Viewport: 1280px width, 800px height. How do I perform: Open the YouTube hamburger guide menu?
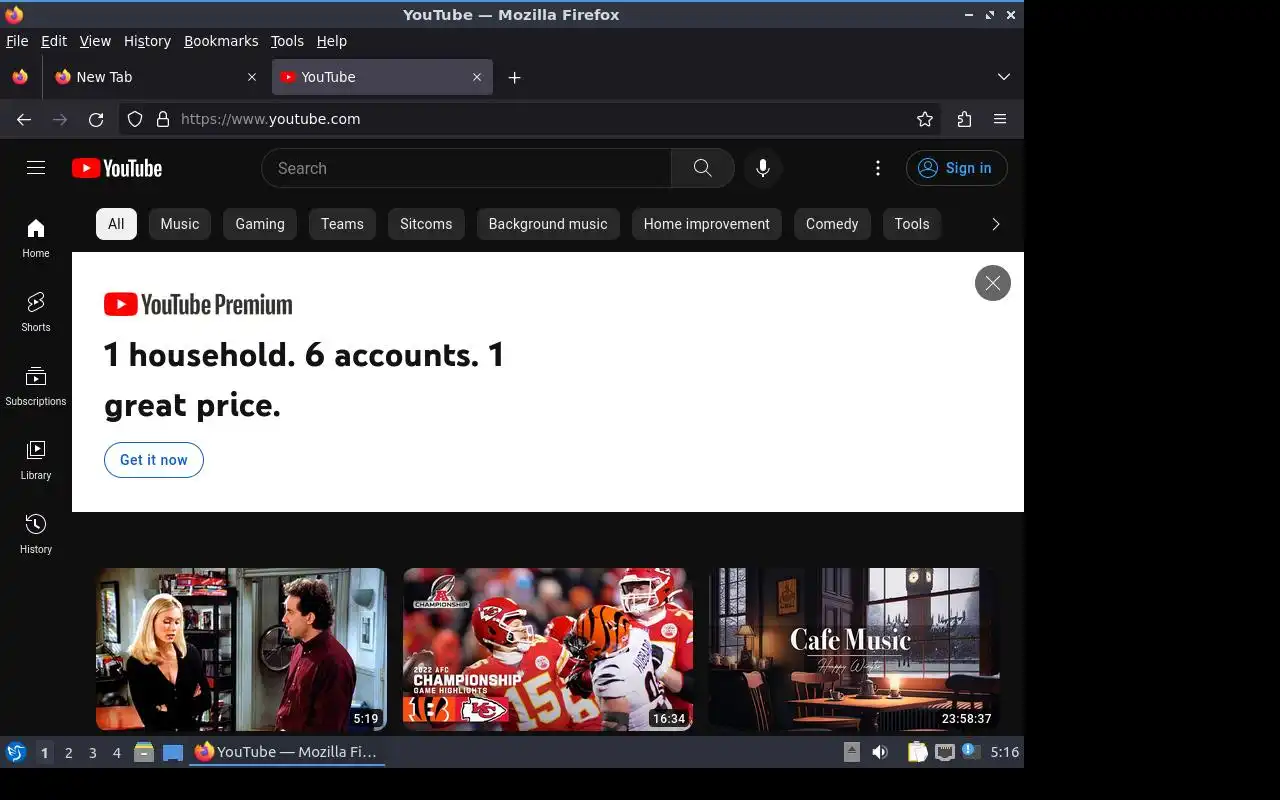click(36, 168)
